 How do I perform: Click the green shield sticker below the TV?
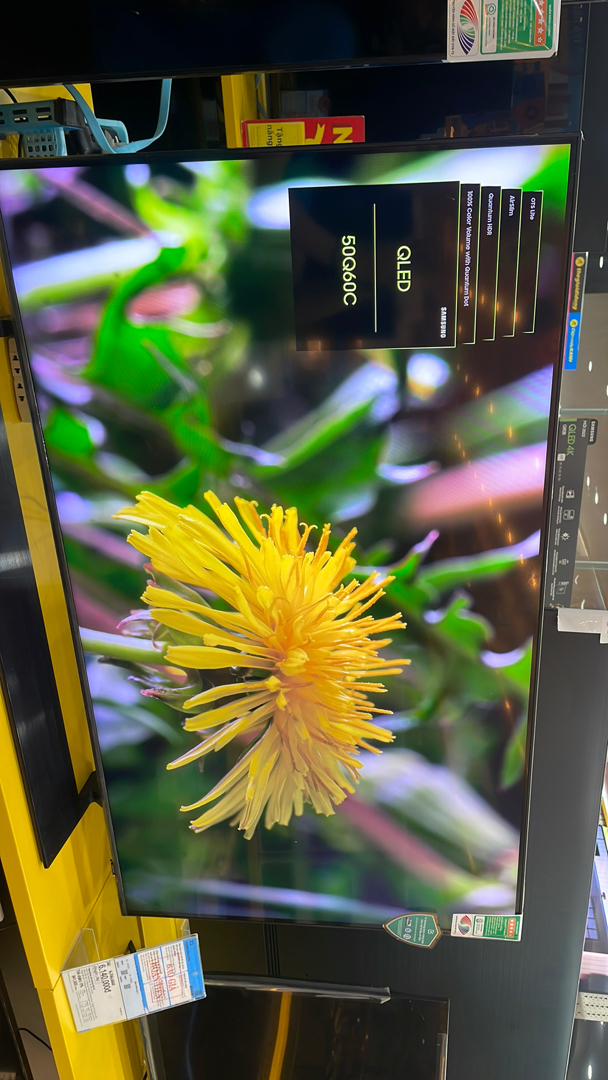pyautogui.click(x=412, y=930)
